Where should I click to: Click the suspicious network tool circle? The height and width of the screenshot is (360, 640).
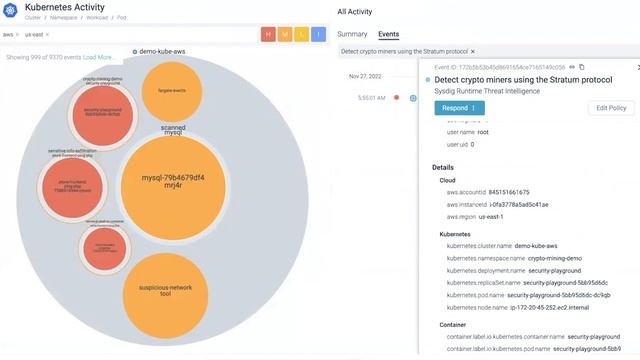[x=165, y=296]
